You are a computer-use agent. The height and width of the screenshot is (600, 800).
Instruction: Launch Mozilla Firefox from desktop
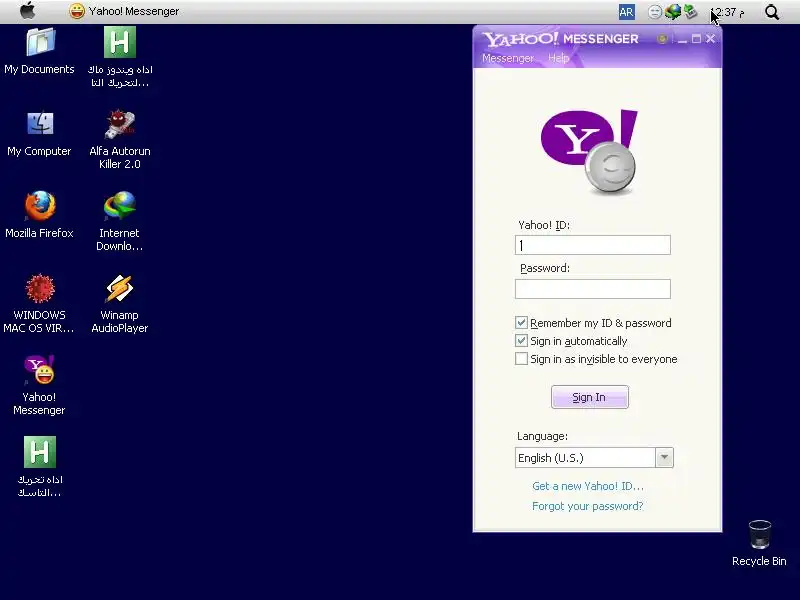(x=40, y=206)
